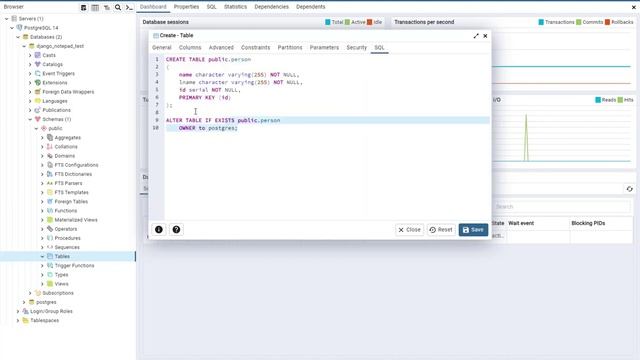Open the help question mark button in dialog
Viewport: 640px width, 360px height.
pos(176,230)
